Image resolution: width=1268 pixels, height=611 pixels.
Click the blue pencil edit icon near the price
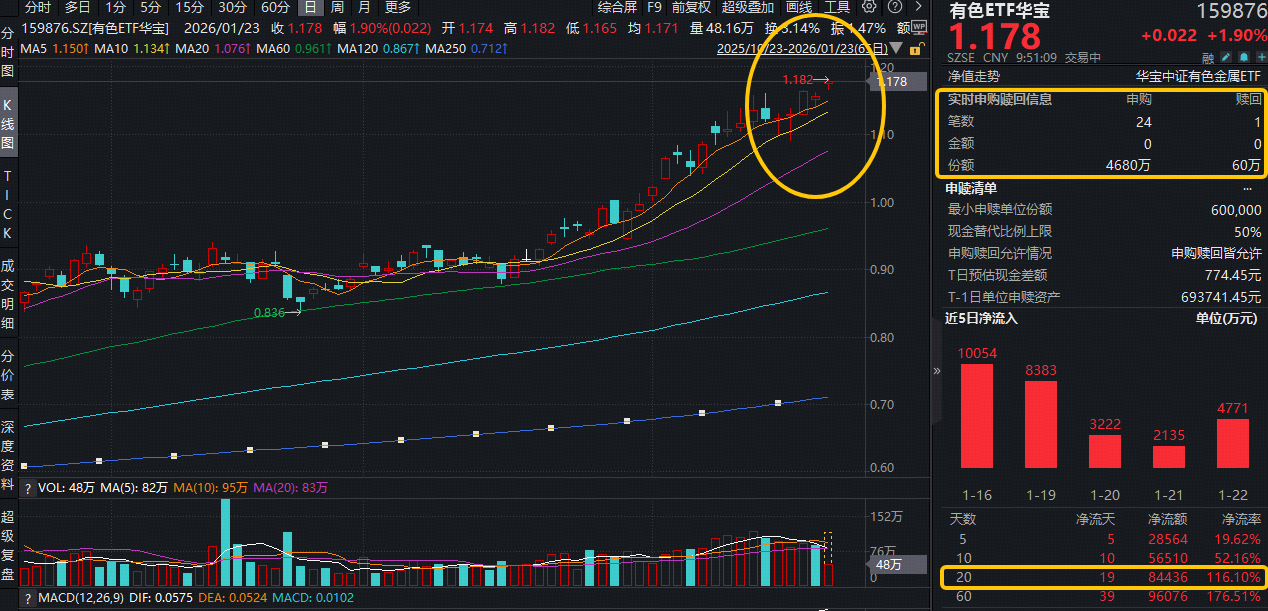click(x=1225, y=57)
